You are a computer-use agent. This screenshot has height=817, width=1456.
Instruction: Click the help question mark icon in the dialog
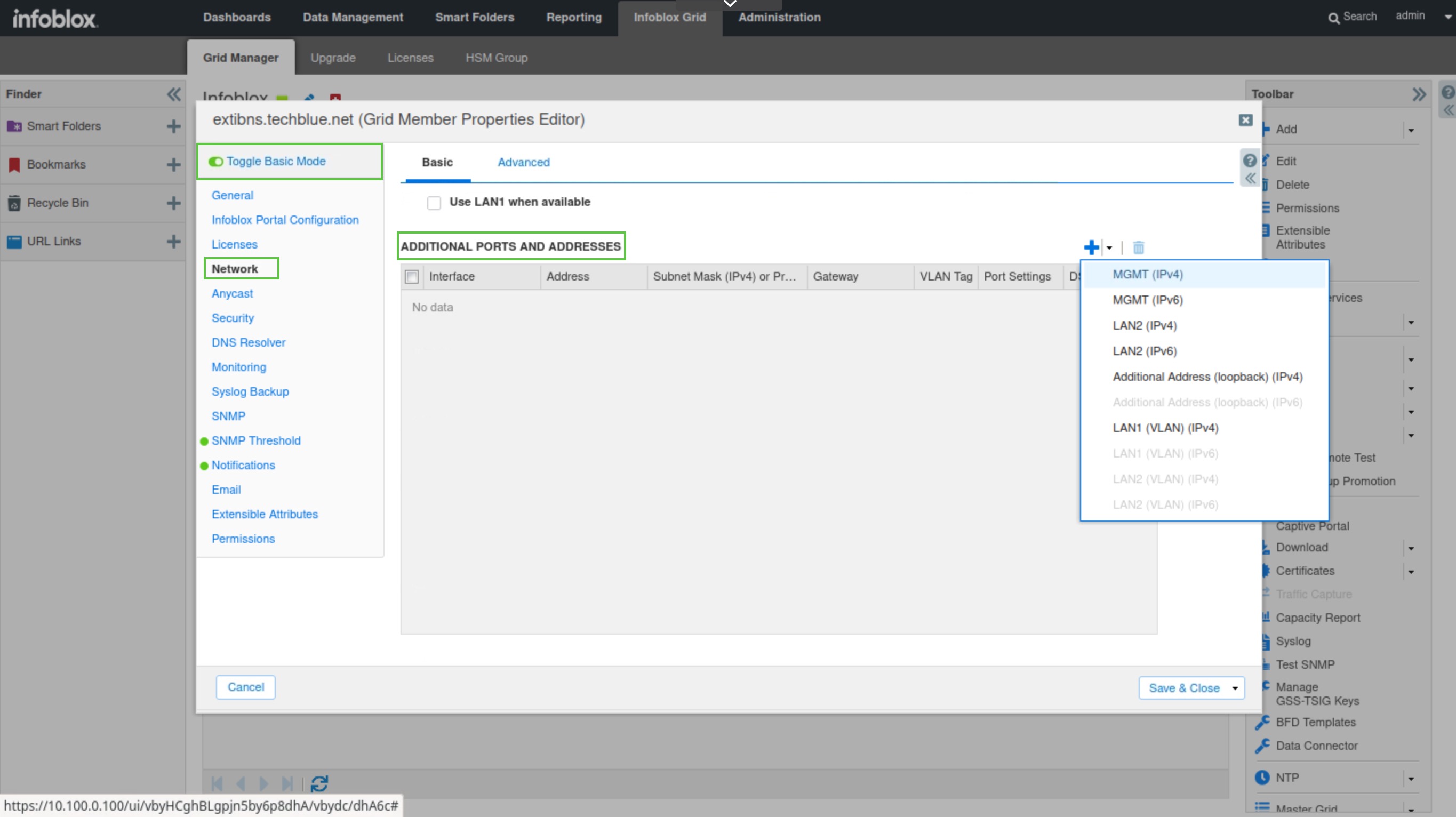pos(1250,161)
